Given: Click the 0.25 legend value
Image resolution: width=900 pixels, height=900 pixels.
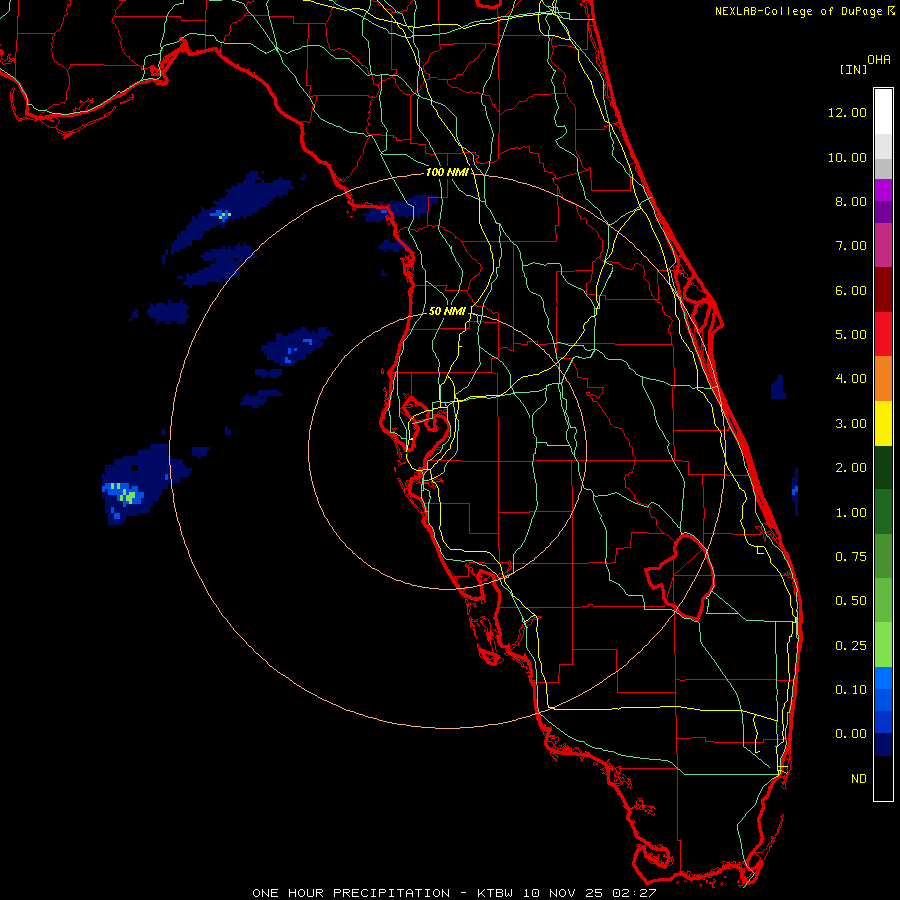Looking at the screenshot, I should pyautogui.click(x=851, y=646).
